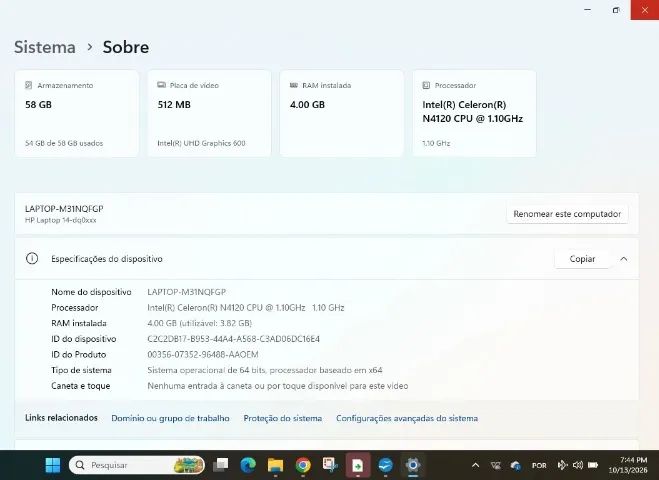Open the blue bird app on taskbar
Viewport: 659px width, 480px height.
pyautogui.click(x=385, y=465)
